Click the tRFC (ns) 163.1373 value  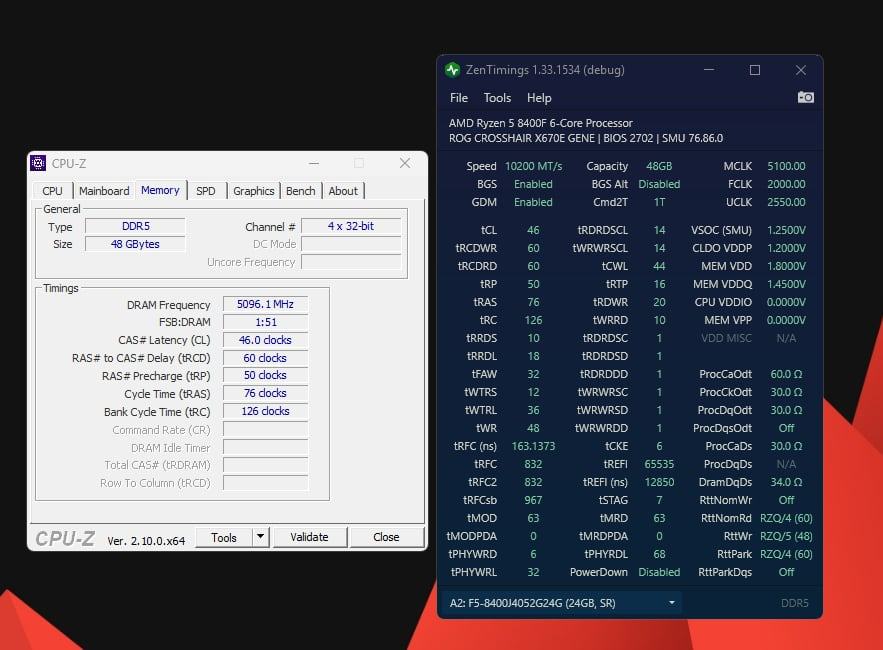(x=533, y=446)
